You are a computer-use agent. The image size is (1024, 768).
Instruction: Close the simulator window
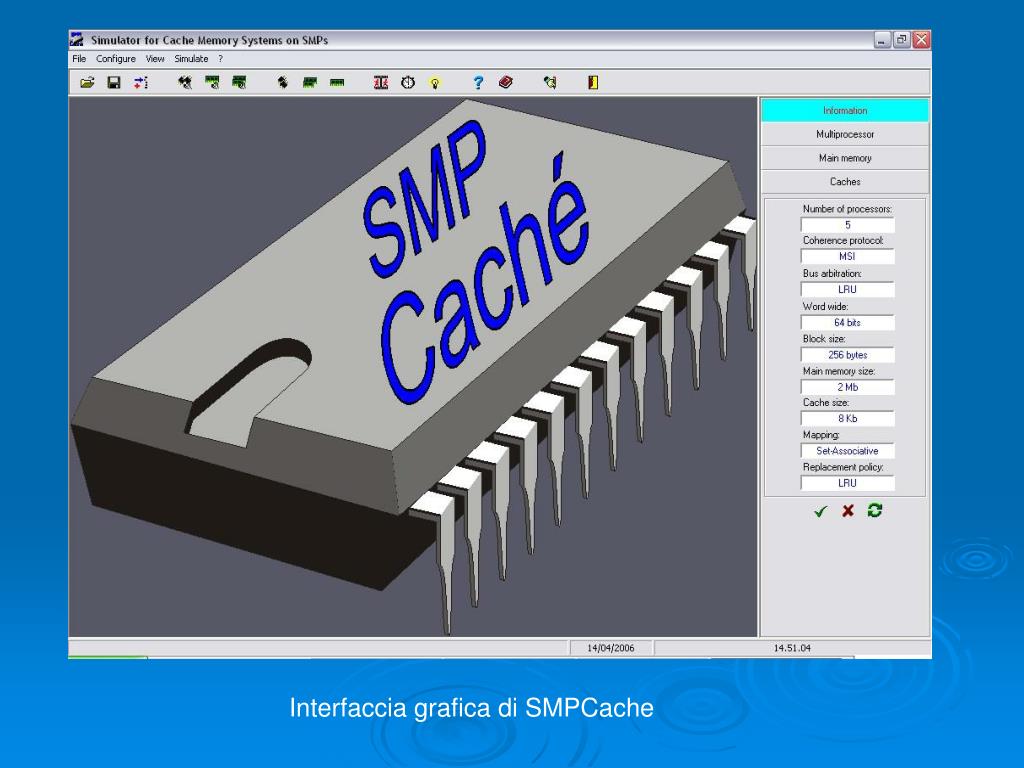pyautogui.click(x=921, y=40)
